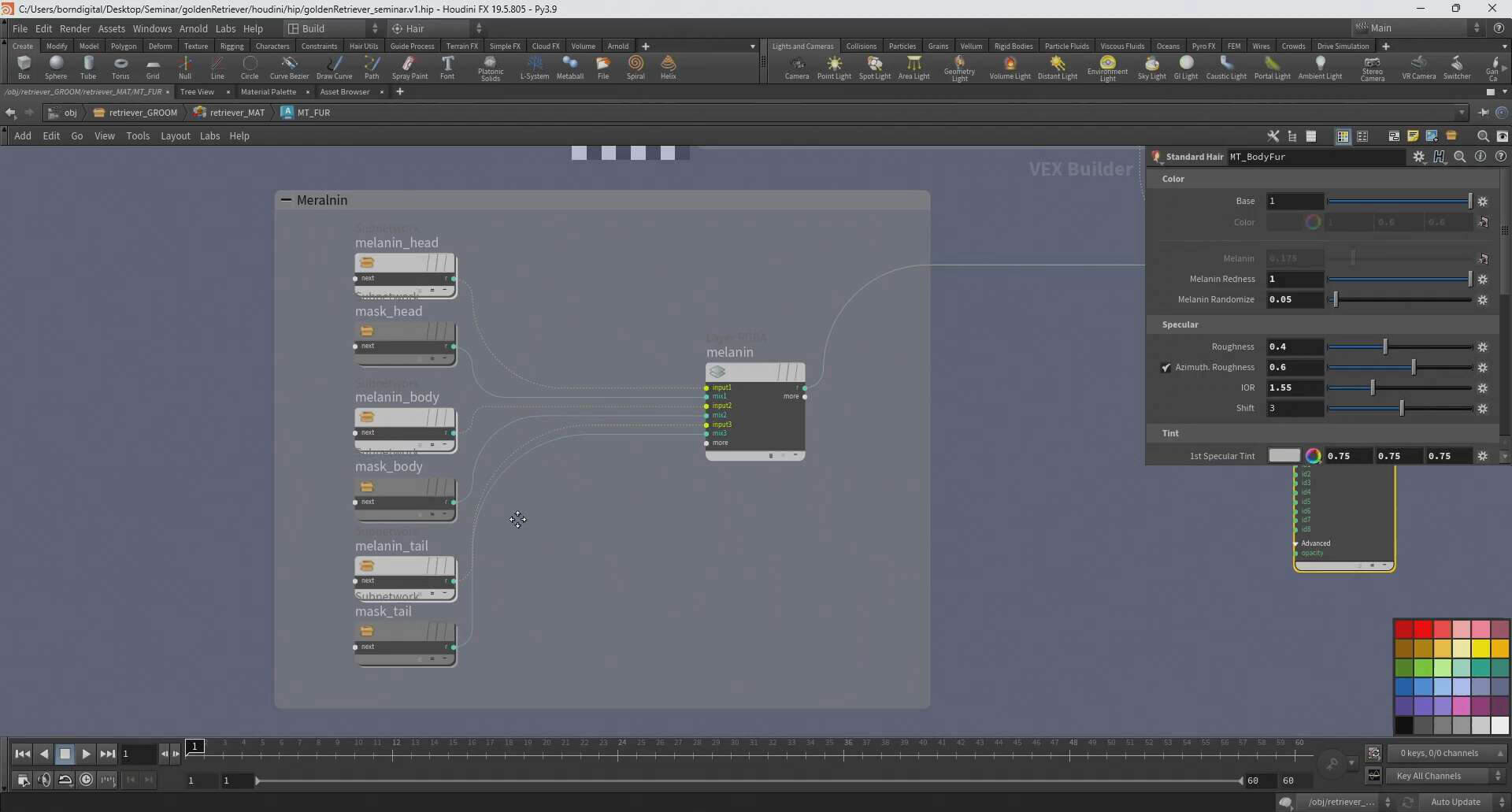The image size is (1512, 812).
Task: Click the Play forward button
Action: pyautogui.click(x=86, y=754)
